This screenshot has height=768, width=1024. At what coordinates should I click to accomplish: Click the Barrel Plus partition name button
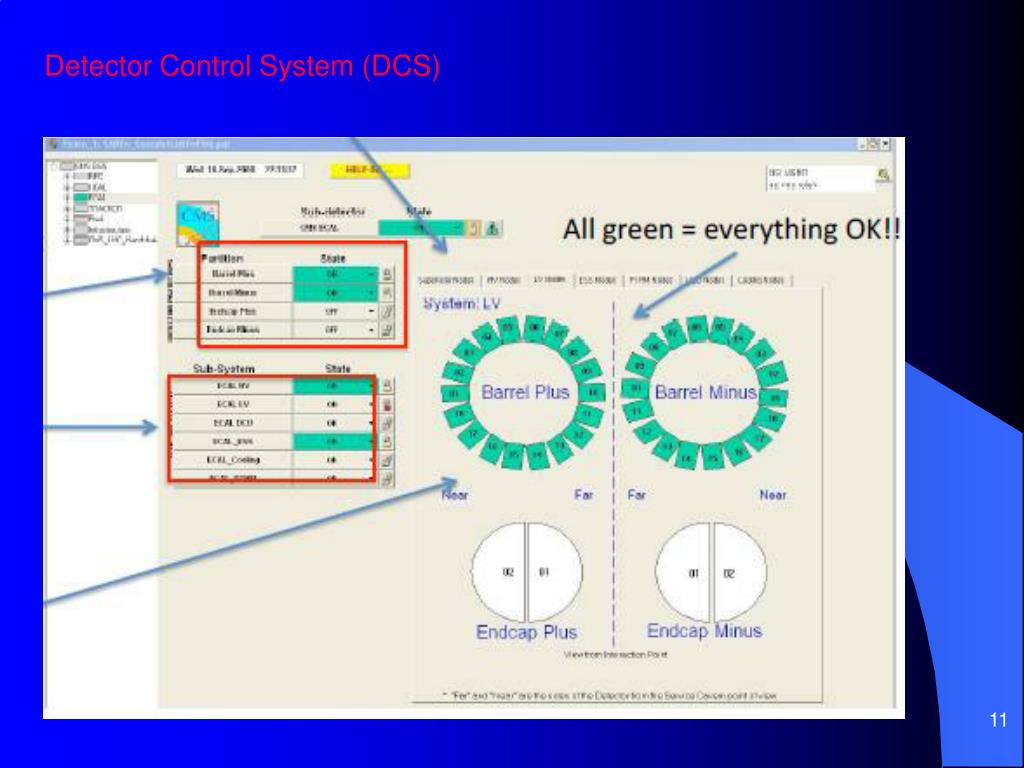[x=233, y=274]
